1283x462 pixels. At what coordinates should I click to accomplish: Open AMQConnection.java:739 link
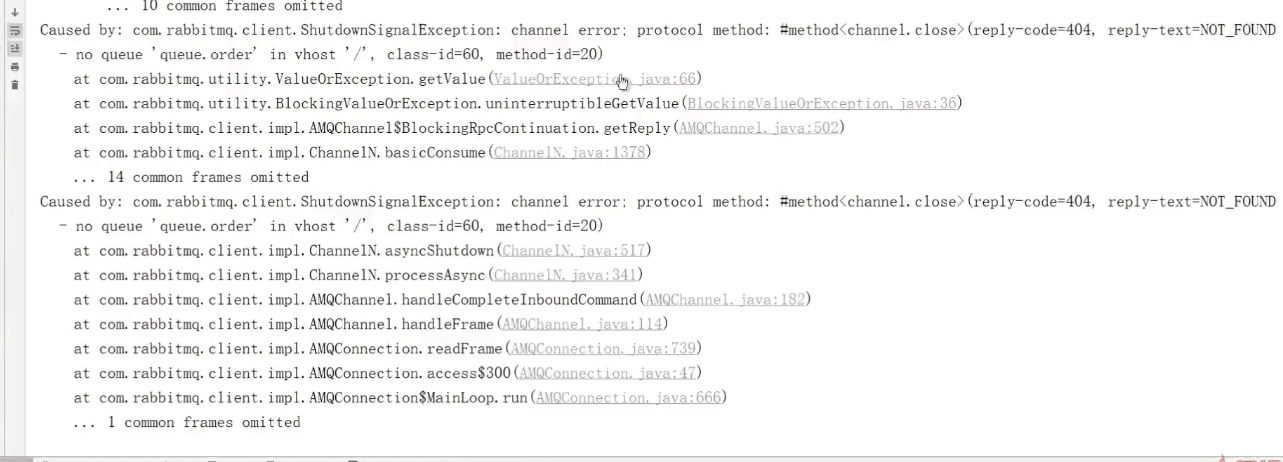[x=604, y=348]
